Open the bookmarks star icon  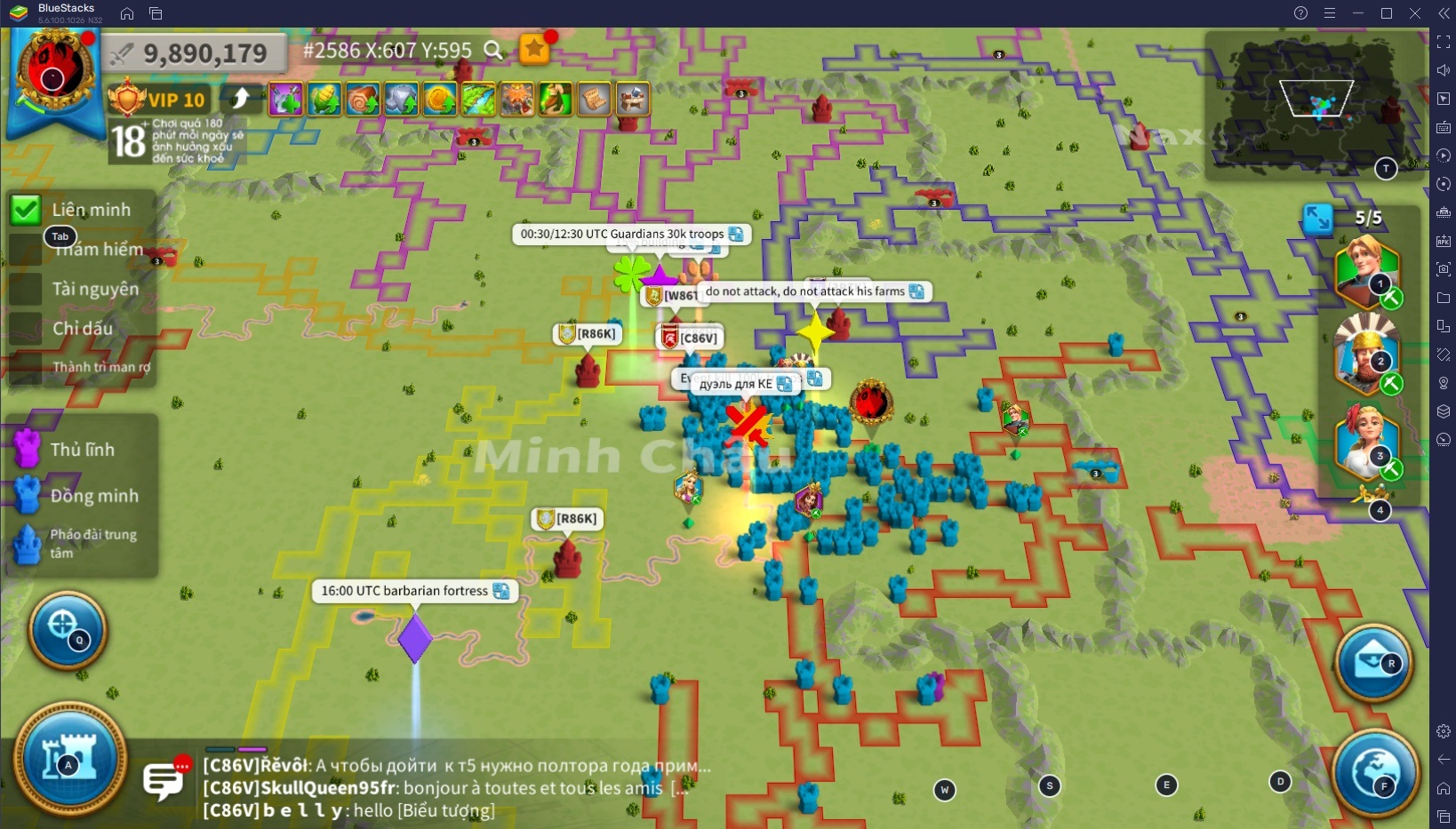pyautogui.click(x=534, y=49)
